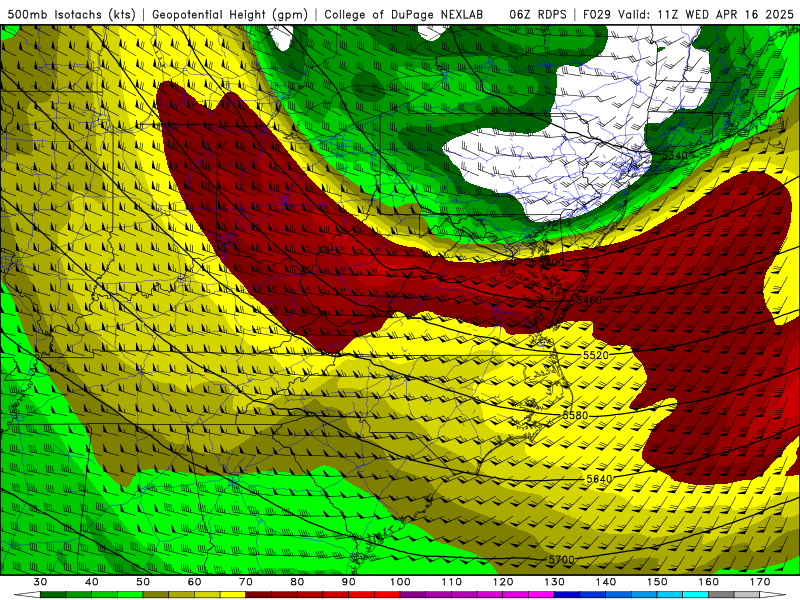The height and width of the screenshot is (600, 800).
Task: Click the 170 value on the color scale
Action: pyautogui.click(x=760, y=582)
